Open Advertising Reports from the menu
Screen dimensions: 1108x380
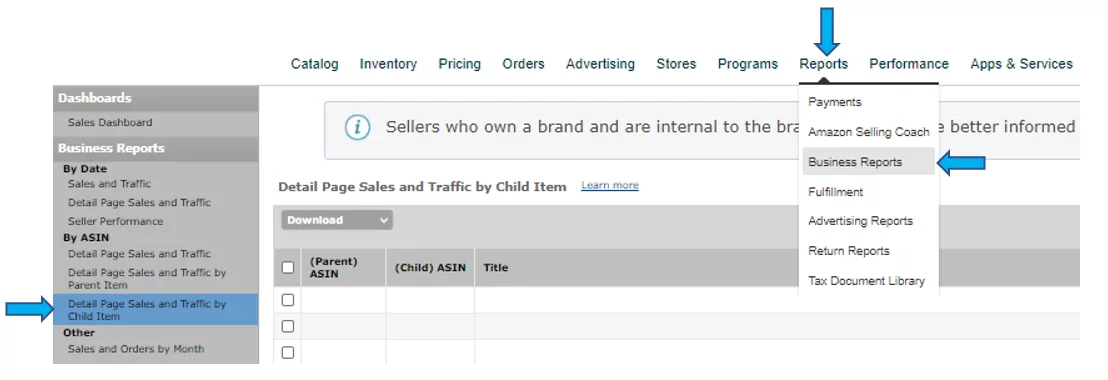tap(860, 221)
